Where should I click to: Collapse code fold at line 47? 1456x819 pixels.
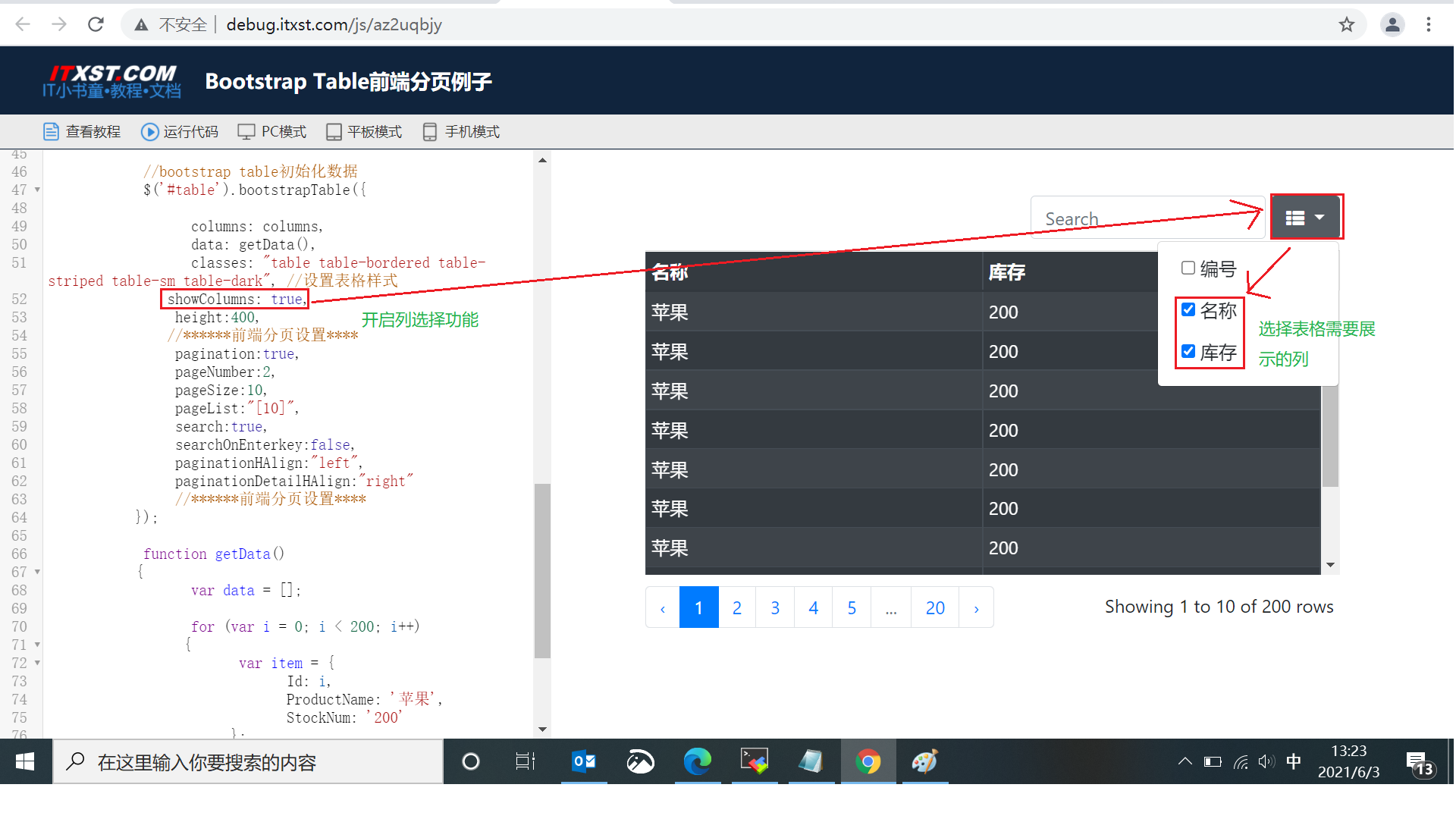pos(36,190)
